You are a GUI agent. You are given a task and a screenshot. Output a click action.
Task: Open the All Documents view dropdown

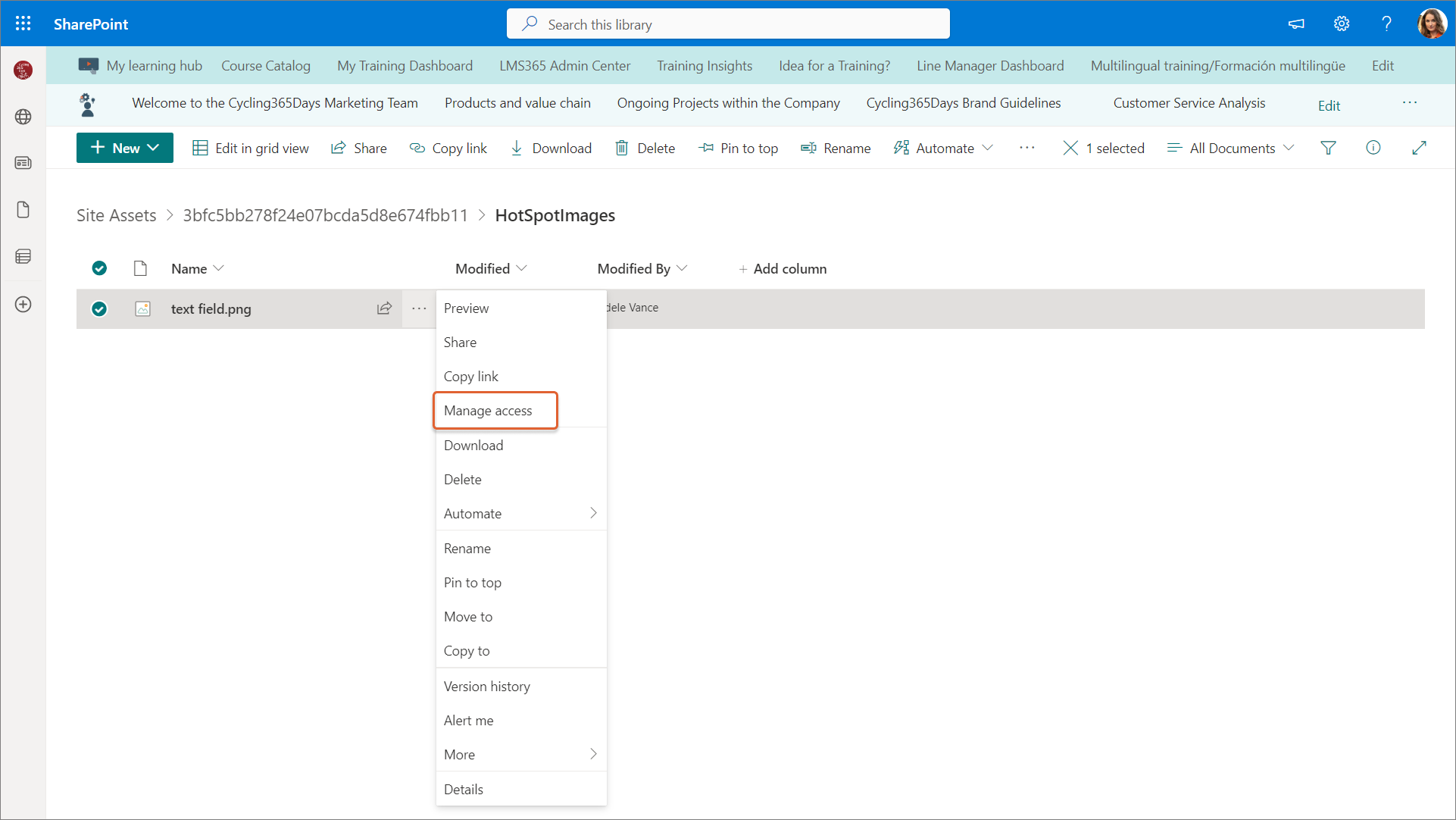[1231, 148]
